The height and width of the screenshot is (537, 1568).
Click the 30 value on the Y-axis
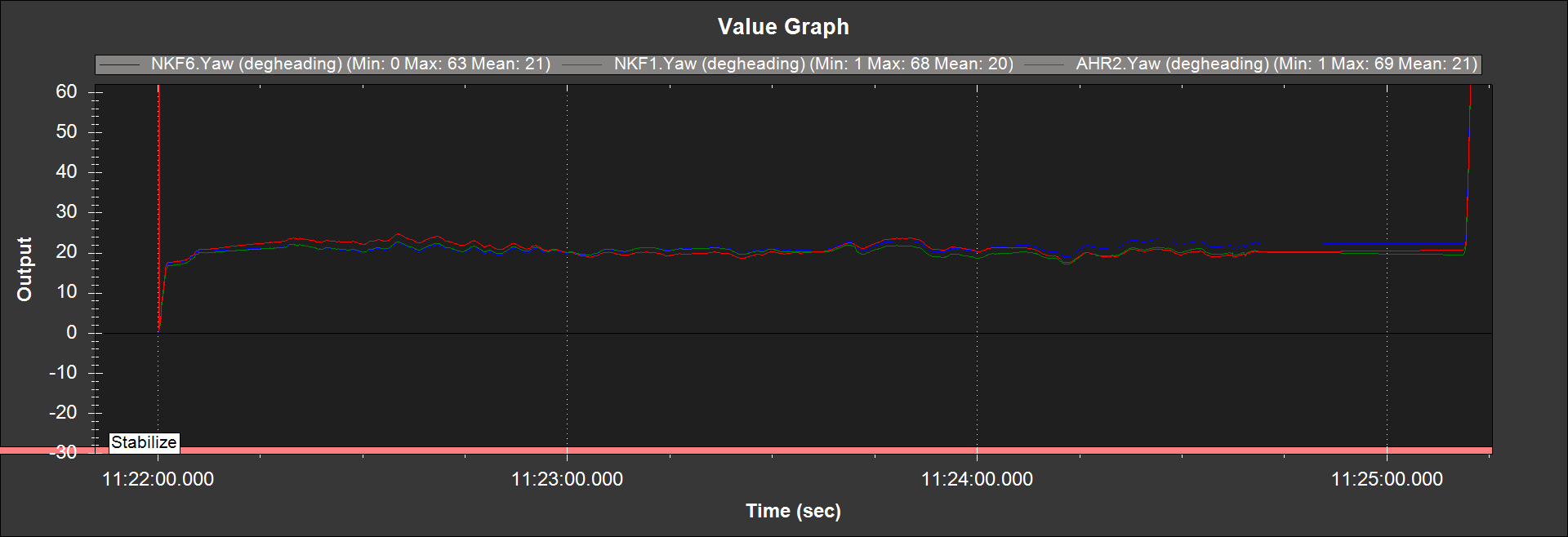tap(66, 211)
